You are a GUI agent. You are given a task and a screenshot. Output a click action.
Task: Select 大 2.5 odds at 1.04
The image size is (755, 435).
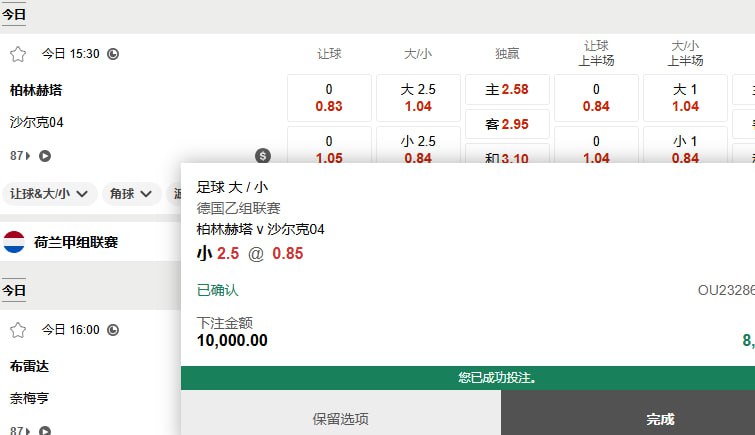[418, 98]
